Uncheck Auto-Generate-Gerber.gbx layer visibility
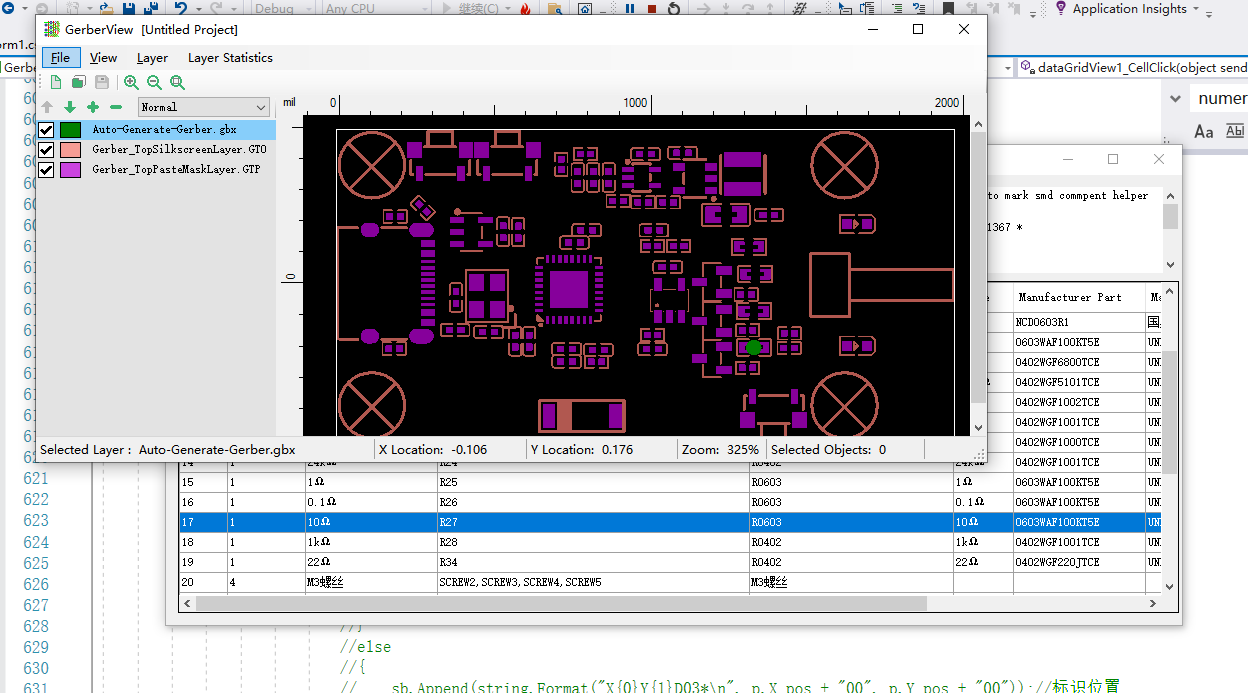The image size is (1248, 693). [x=46, y=130]
